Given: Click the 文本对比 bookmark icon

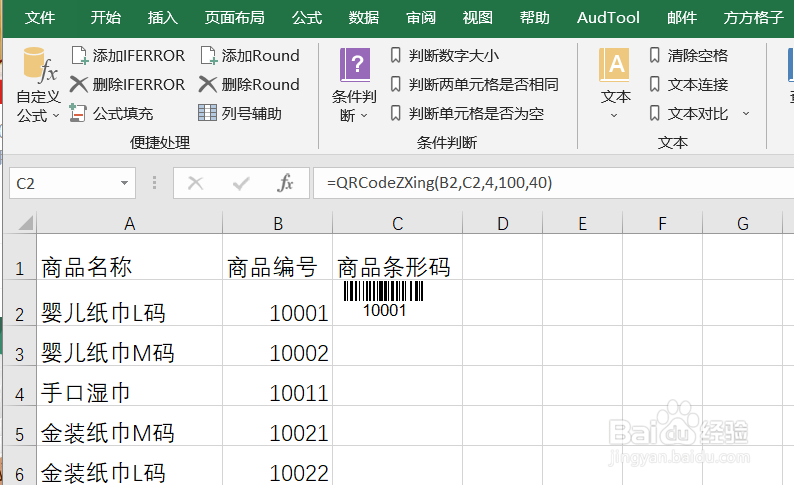Looking at the screenshot, I should [x=654, y=113].
